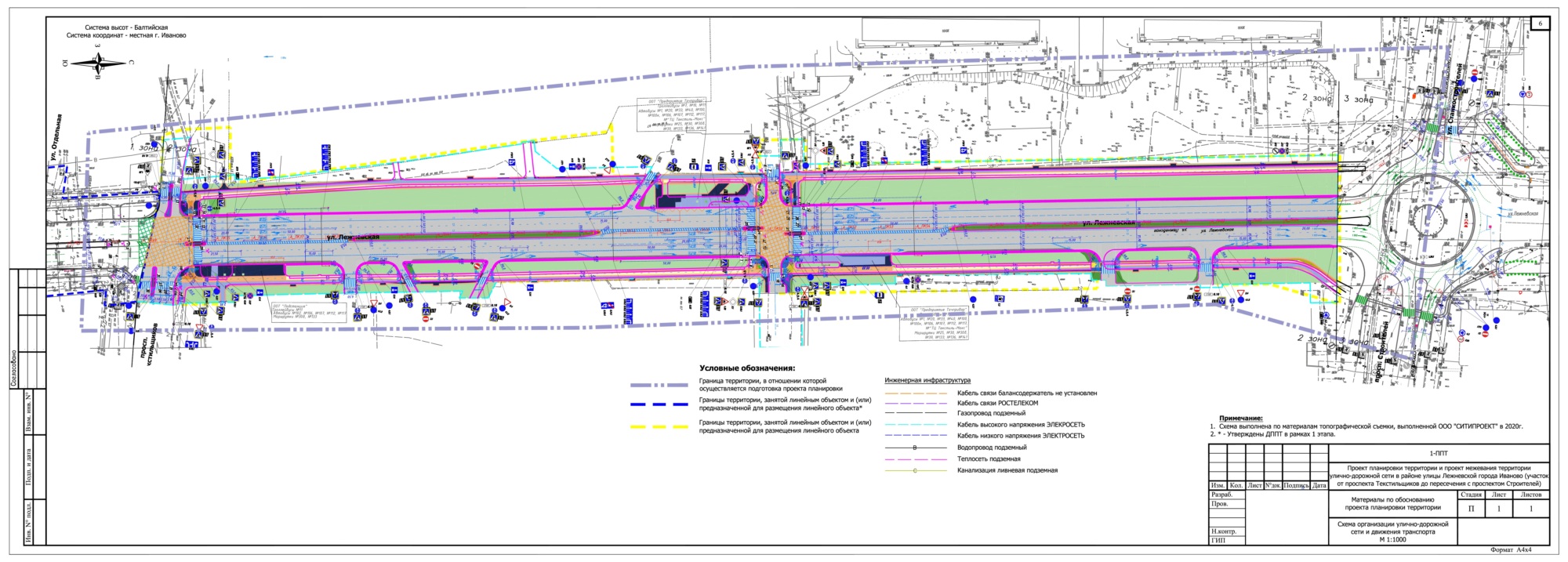Viewport: 1568px width, 562px height.
Task: Click the high voltage cable cyan legend line
Action: coord(915,425)
